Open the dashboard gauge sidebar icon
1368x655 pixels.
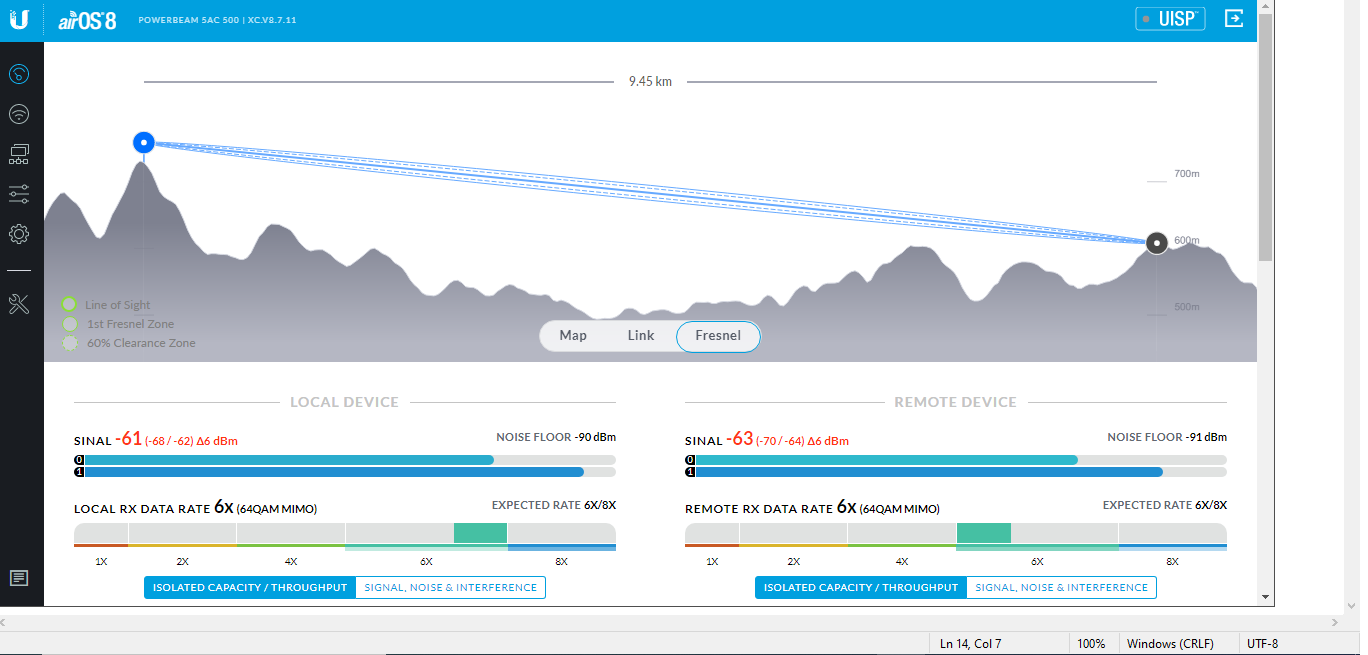point(19,74)
